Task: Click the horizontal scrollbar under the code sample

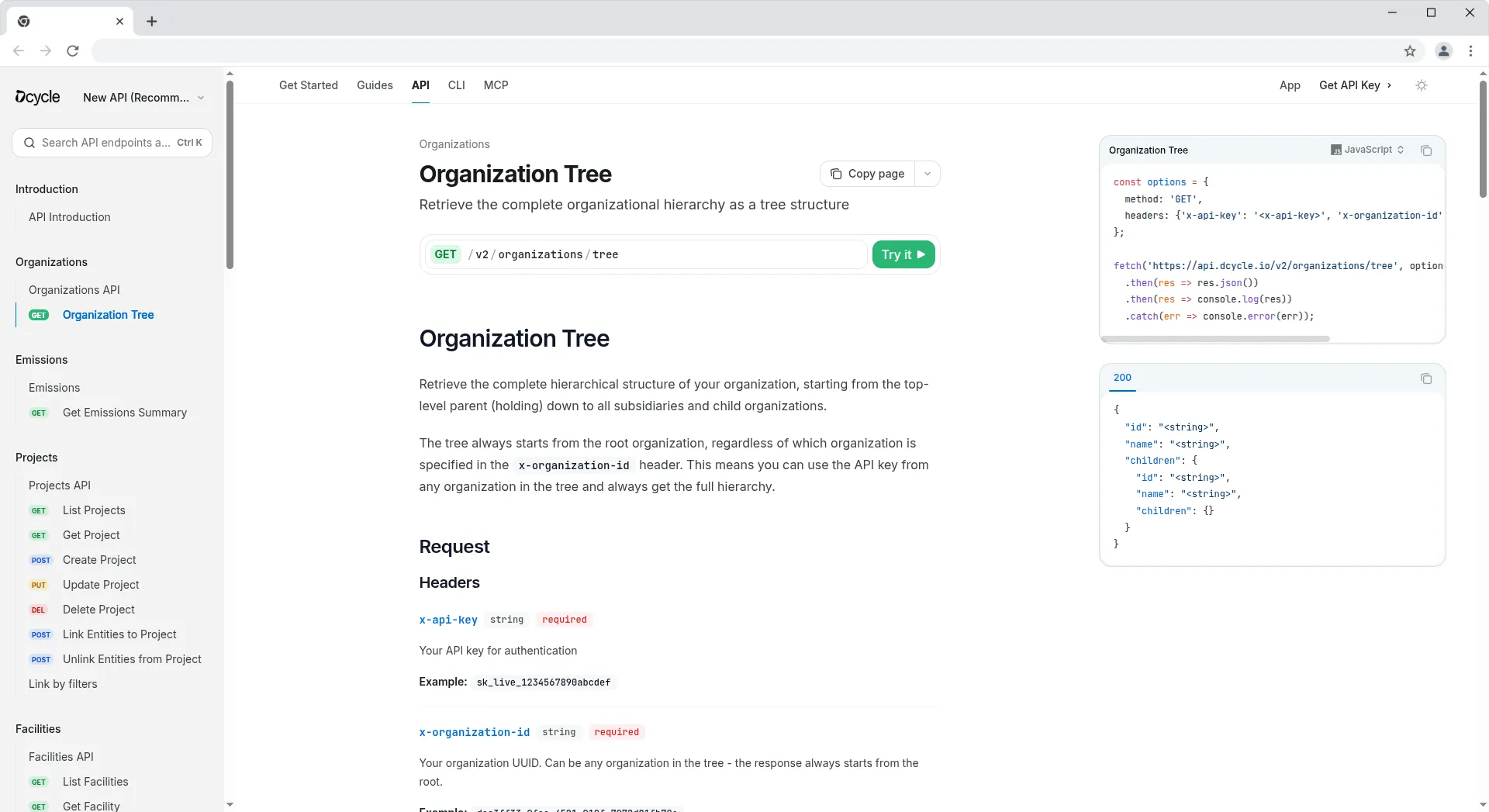Action: (1218, 339)
